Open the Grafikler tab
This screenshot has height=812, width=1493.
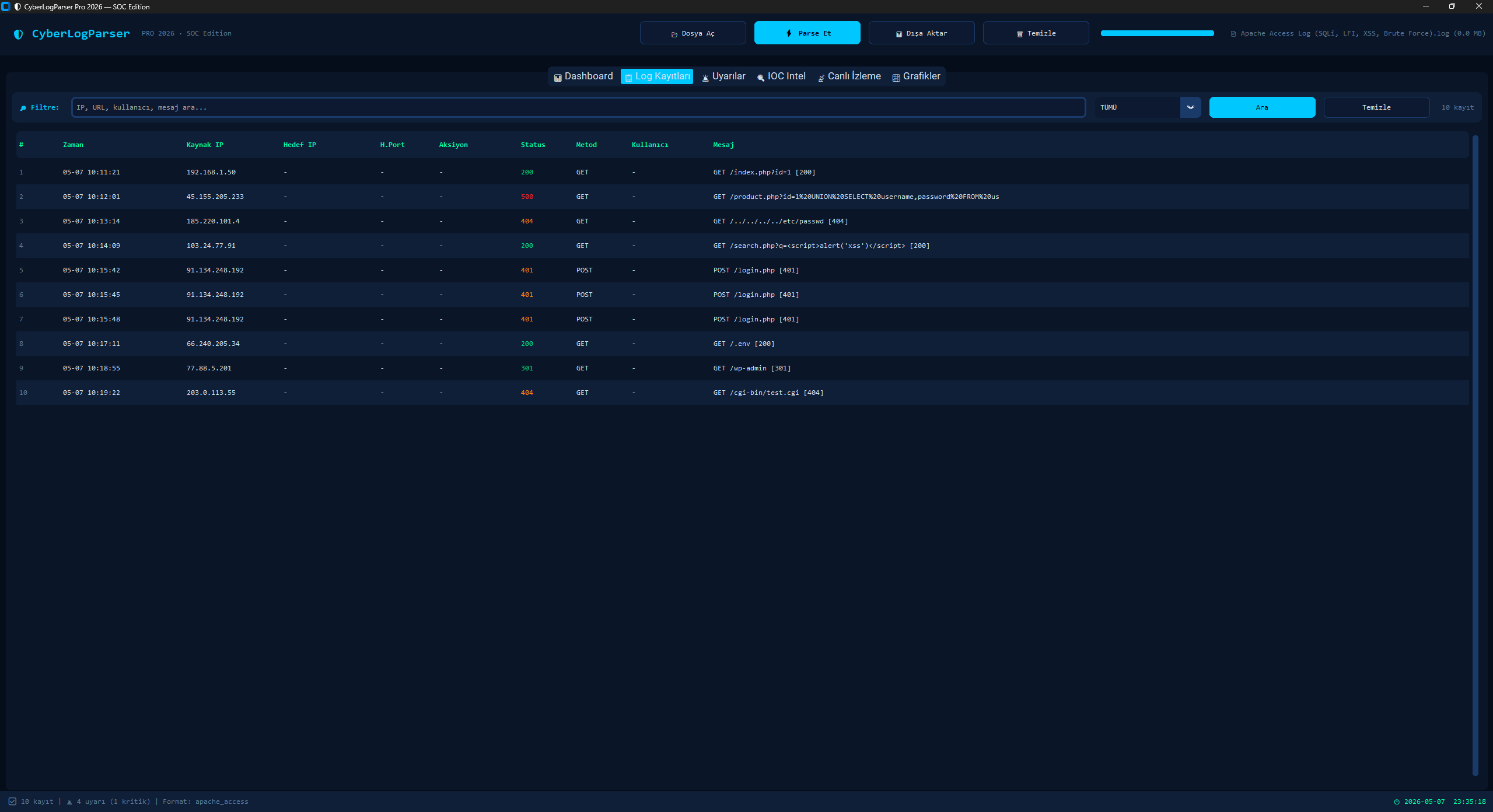(x=916, y=76)
